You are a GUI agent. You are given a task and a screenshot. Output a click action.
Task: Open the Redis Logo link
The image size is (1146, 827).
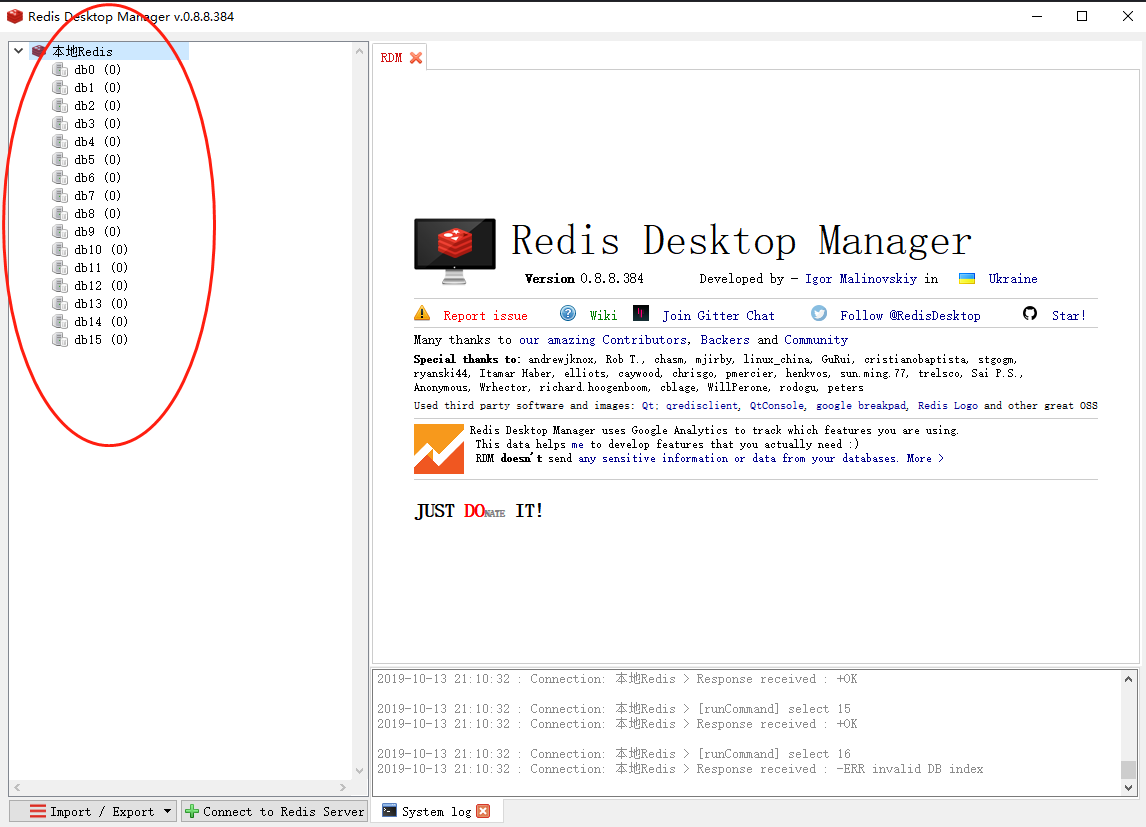tap(947, 405)
